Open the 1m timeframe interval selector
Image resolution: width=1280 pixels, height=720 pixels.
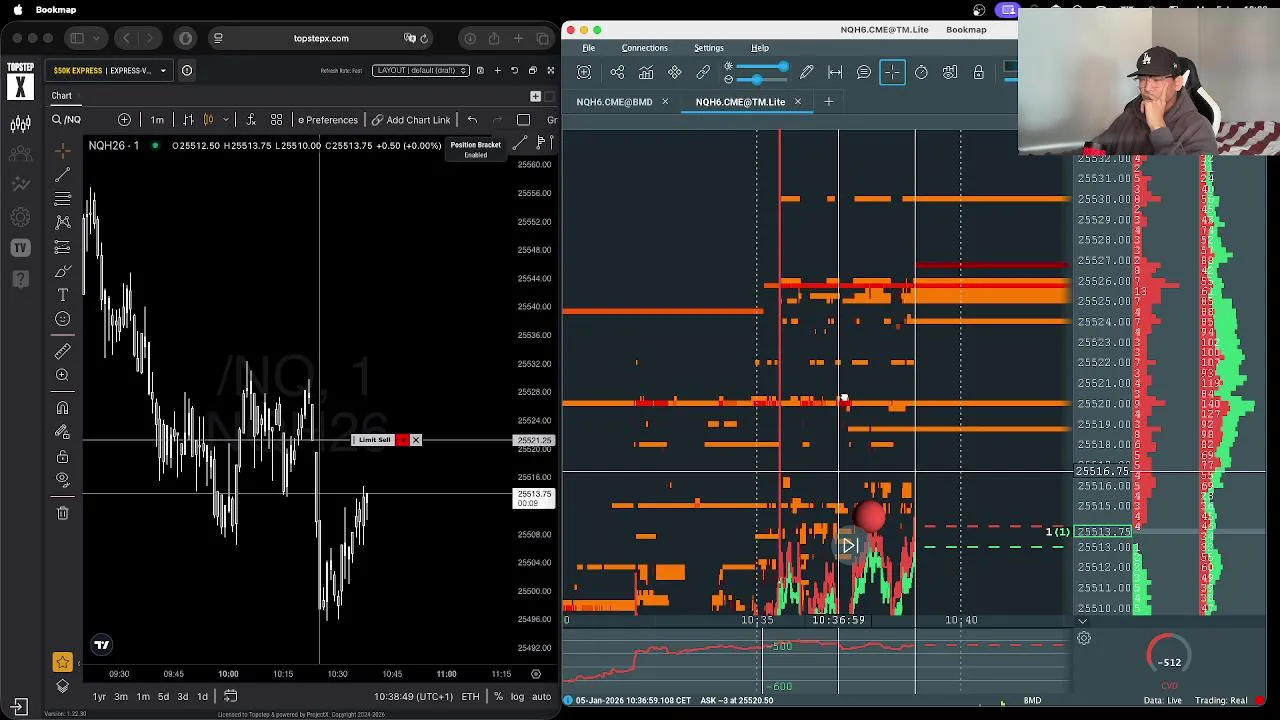click(157, 120)
